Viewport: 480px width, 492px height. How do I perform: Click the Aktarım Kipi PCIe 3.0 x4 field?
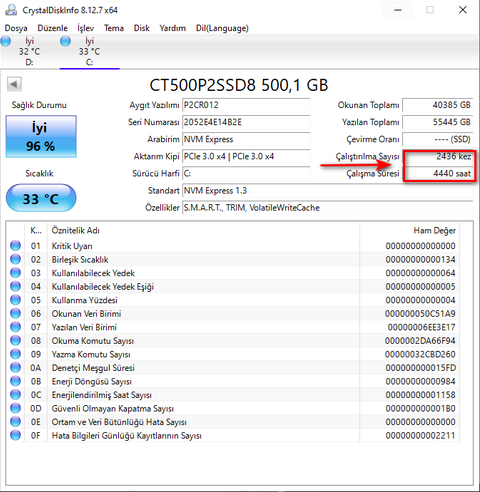[x=246, y=156]
